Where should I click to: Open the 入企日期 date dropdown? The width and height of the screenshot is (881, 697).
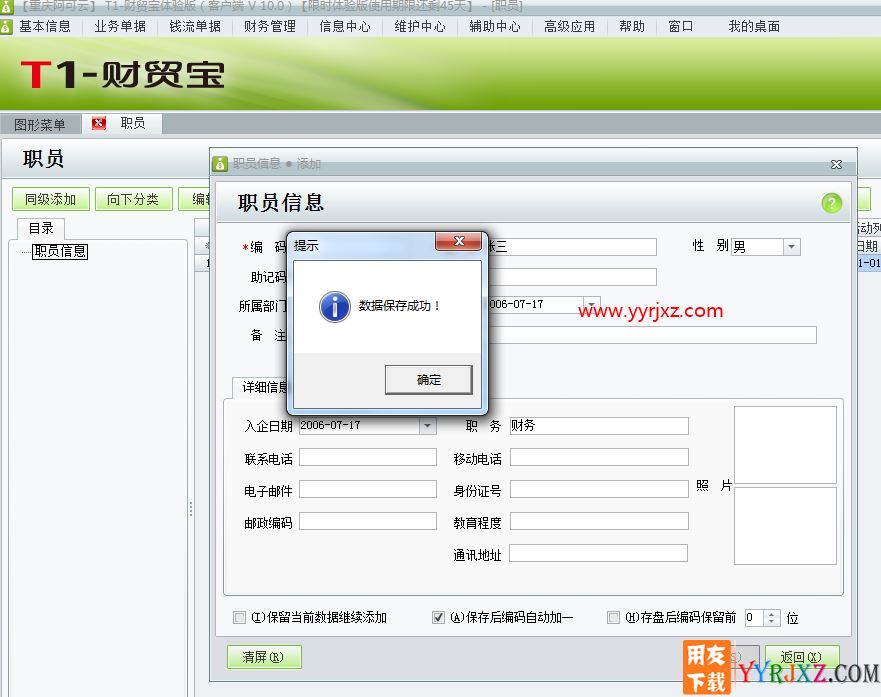[x=428, y=426]
